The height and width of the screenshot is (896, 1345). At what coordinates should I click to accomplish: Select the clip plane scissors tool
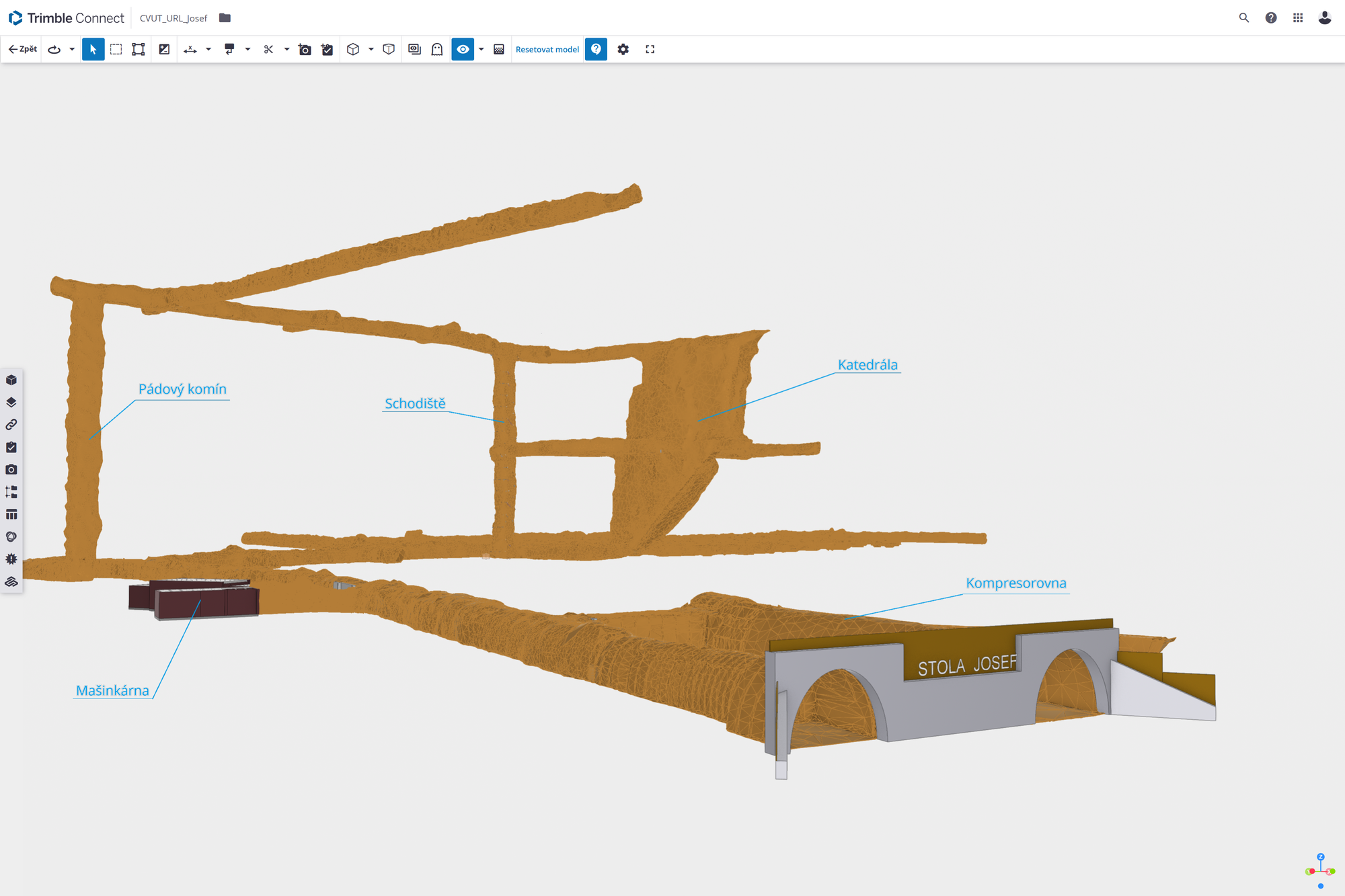(x=268, y=49)
